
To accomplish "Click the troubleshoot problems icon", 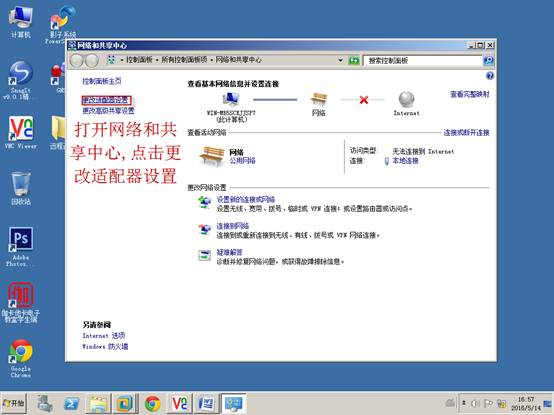I will point(204,255).
